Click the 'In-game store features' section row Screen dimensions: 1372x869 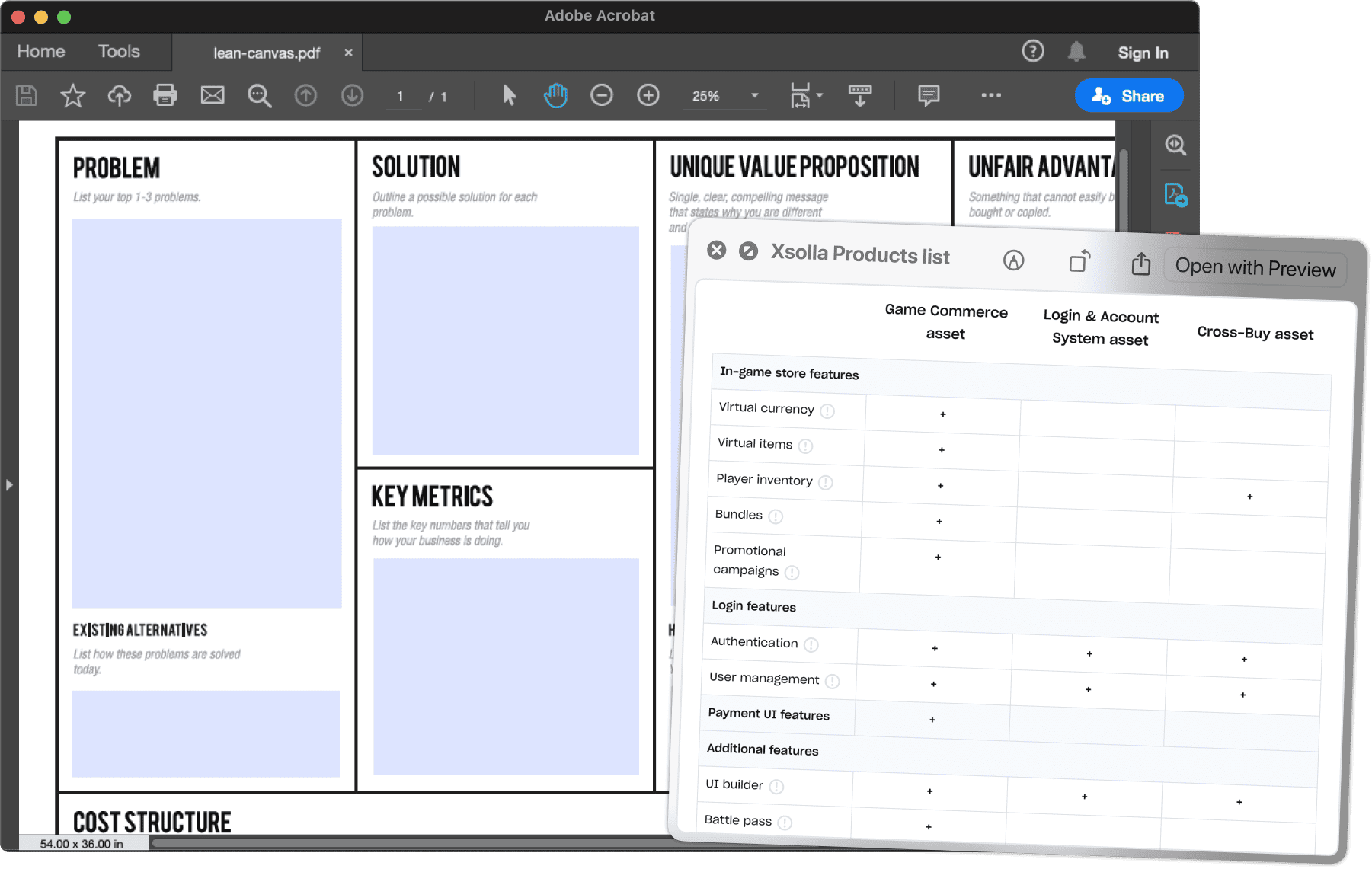pos(1021,382)
